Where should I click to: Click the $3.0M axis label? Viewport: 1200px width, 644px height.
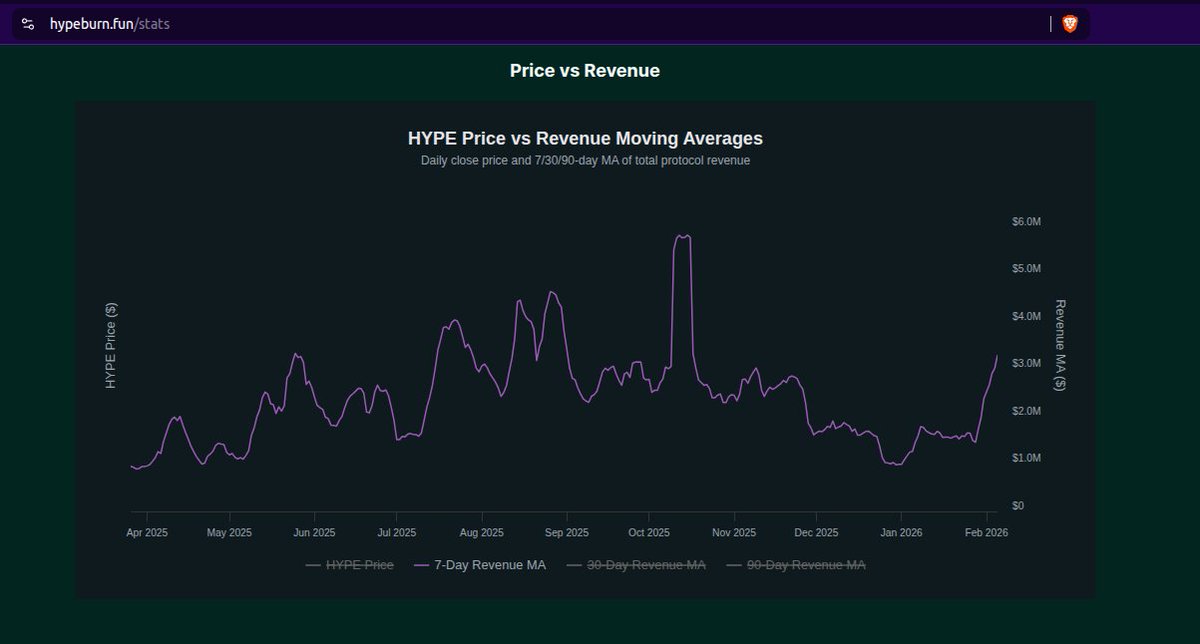click(x=1026, y=363)
